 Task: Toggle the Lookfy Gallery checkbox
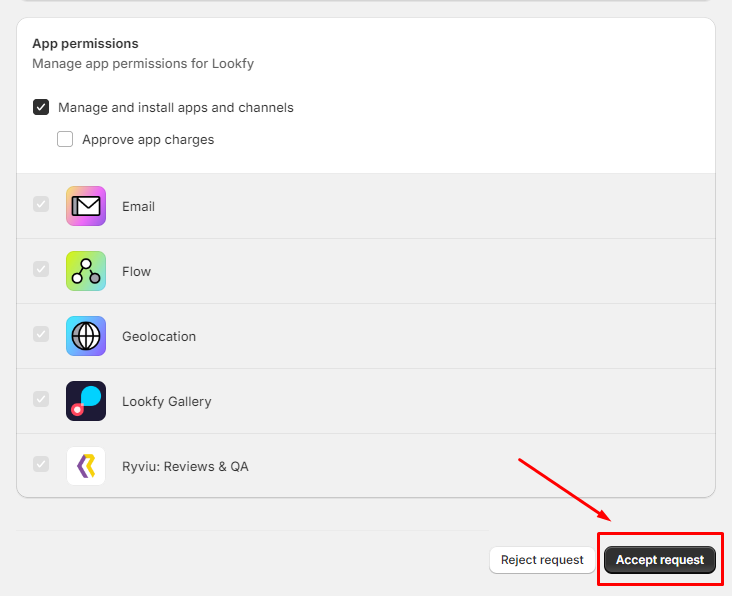(x=41, y=399)
